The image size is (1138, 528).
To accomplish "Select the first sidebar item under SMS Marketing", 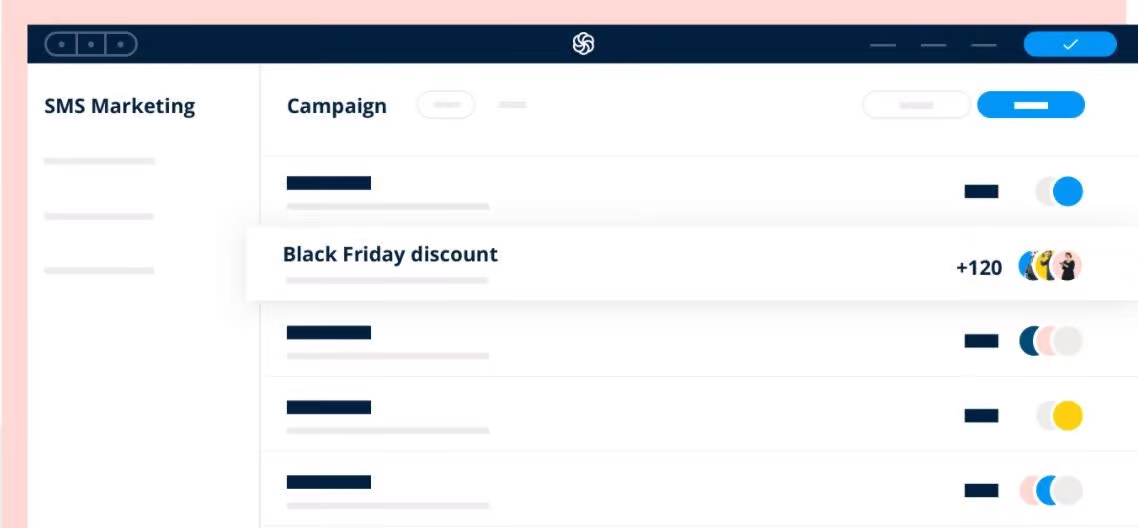I will point(99,161).
